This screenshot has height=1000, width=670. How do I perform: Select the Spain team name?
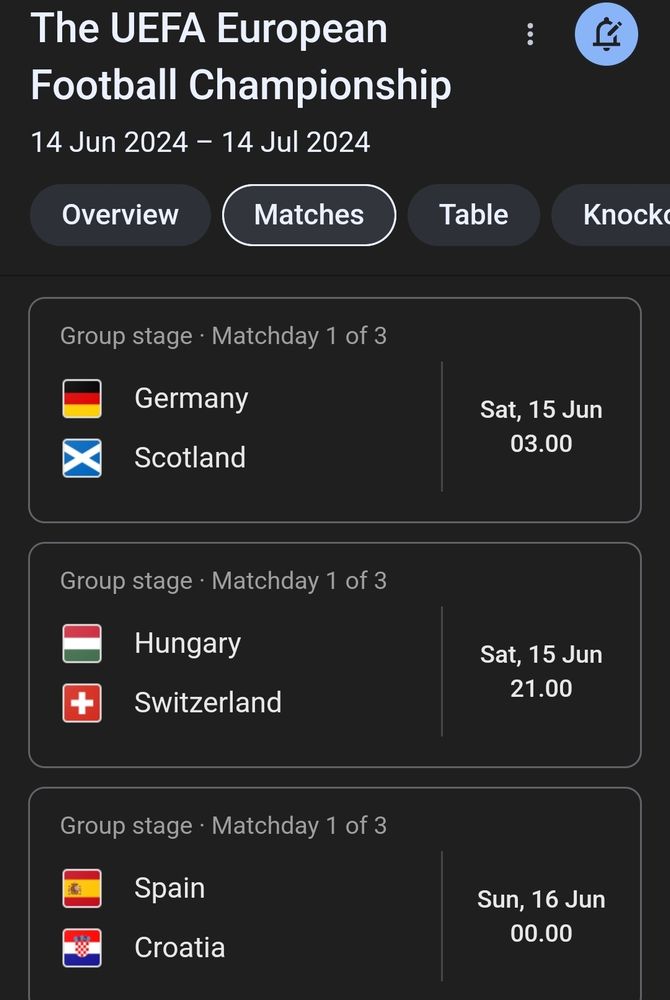point(170,889)
